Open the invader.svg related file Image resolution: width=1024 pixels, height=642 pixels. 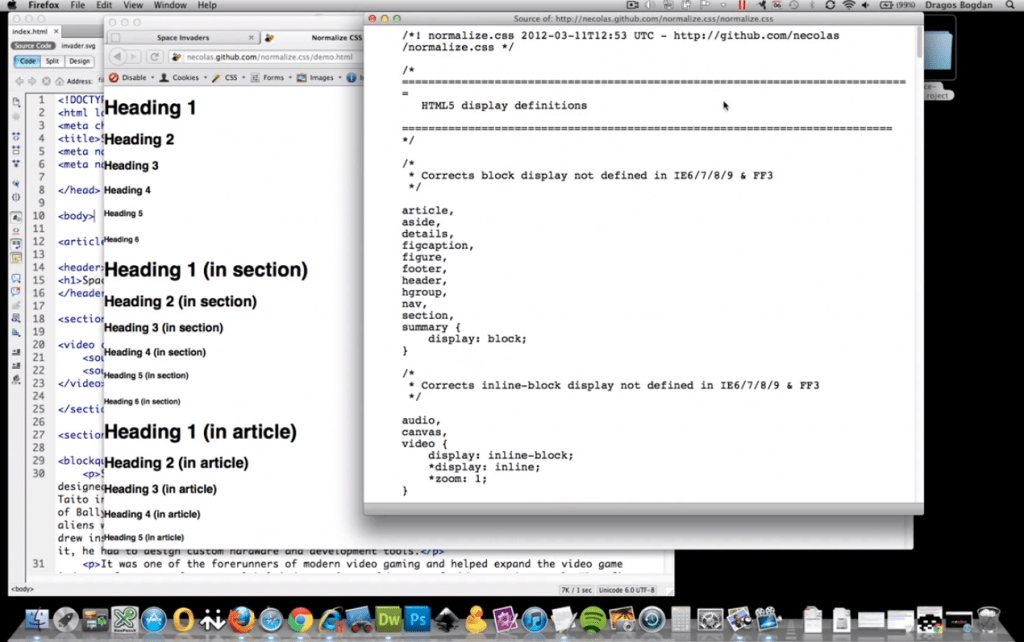coord(77,45)
